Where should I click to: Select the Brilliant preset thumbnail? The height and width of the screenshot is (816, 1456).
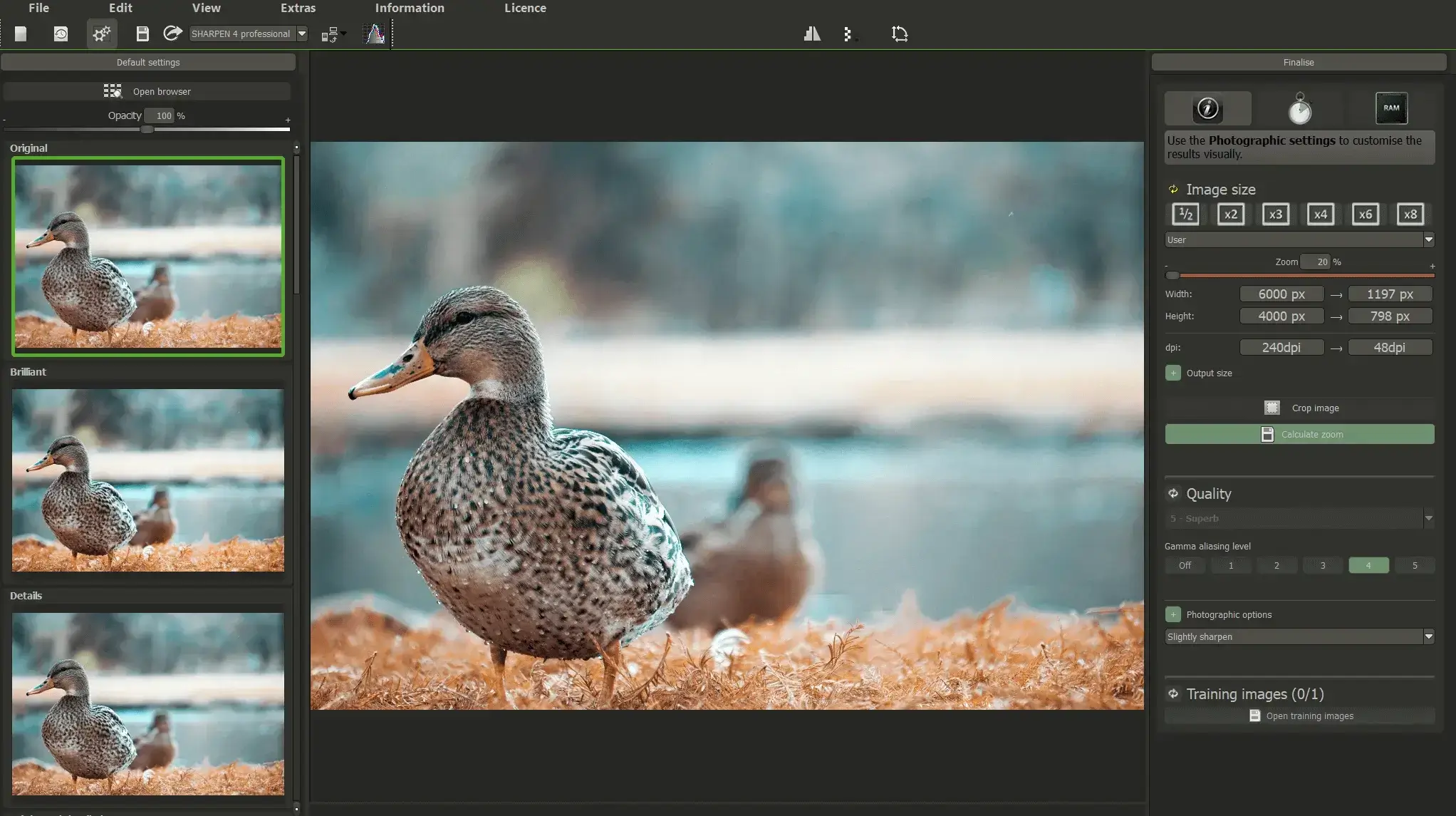click(147, 480)
